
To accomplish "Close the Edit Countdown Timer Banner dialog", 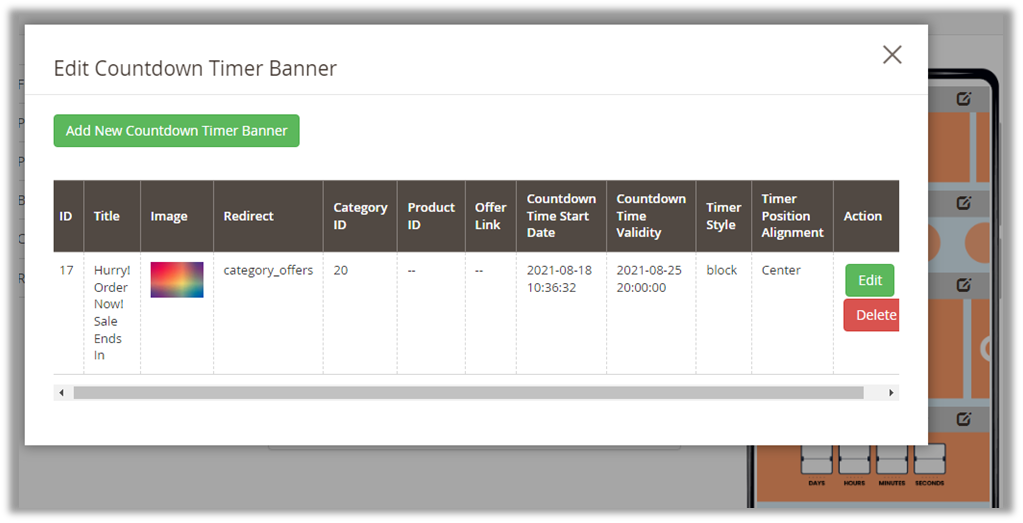I will [892, 55].
